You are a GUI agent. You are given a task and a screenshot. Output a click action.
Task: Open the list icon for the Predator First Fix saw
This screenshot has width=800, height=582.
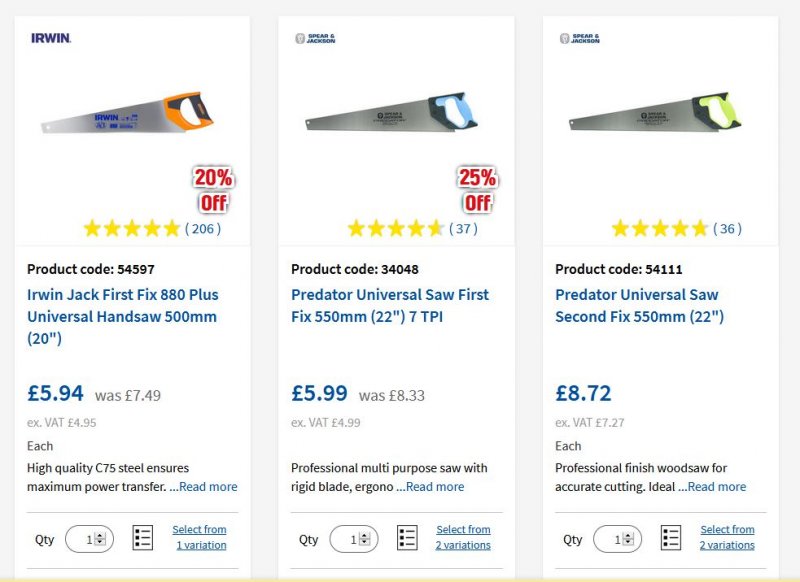point(407,538)
